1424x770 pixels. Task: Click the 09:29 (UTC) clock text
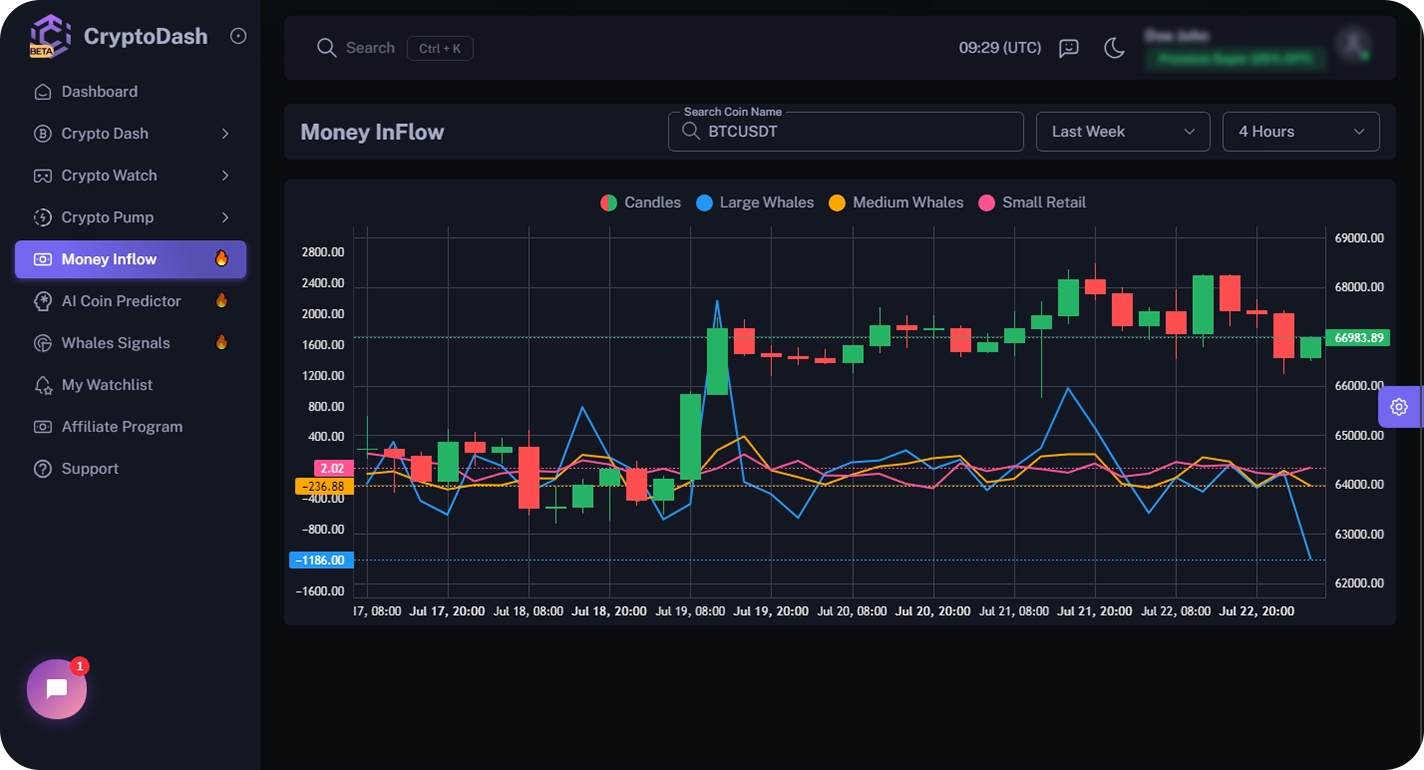tap(1000, 48)
